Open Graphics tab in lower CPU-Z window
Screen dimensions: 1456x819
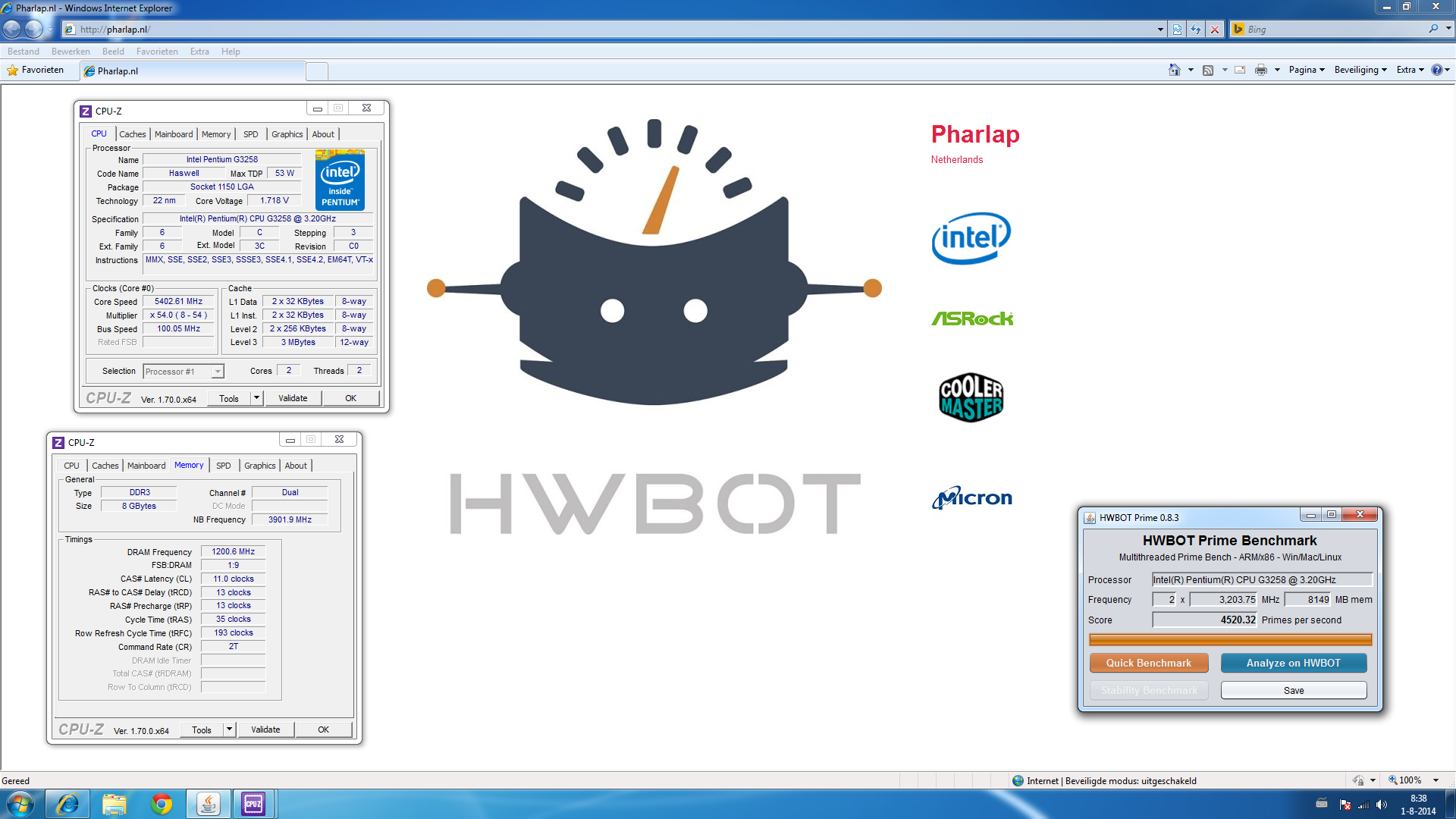coord(259,466)
